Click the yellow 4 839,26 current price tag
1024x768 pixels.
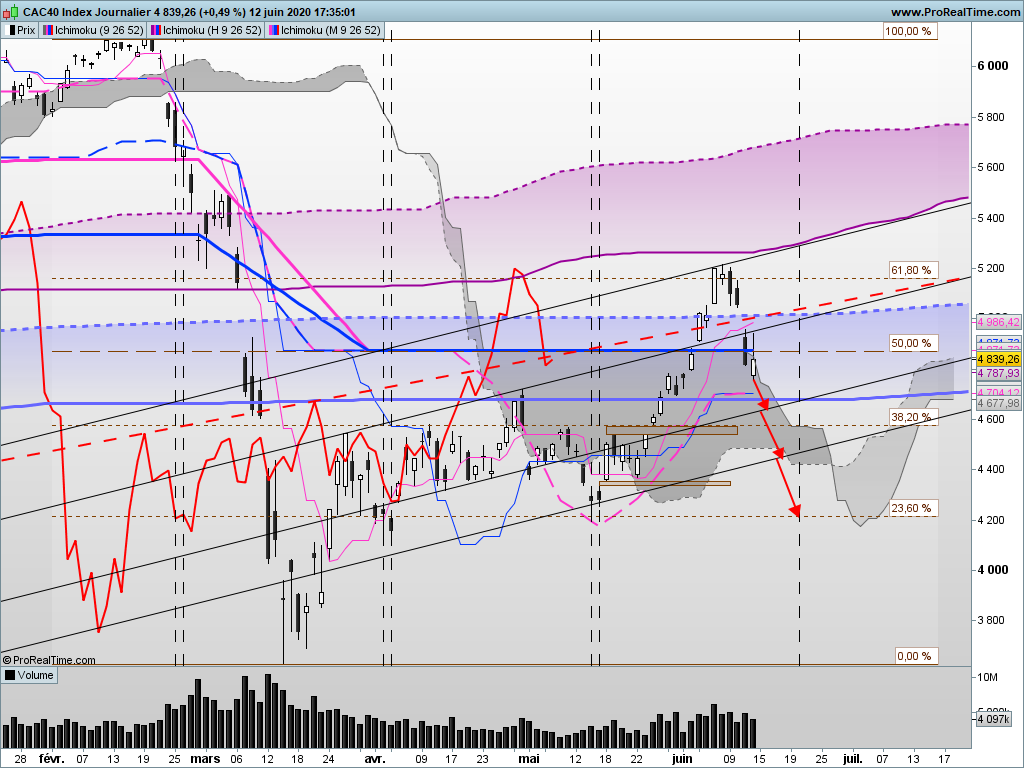998,358
